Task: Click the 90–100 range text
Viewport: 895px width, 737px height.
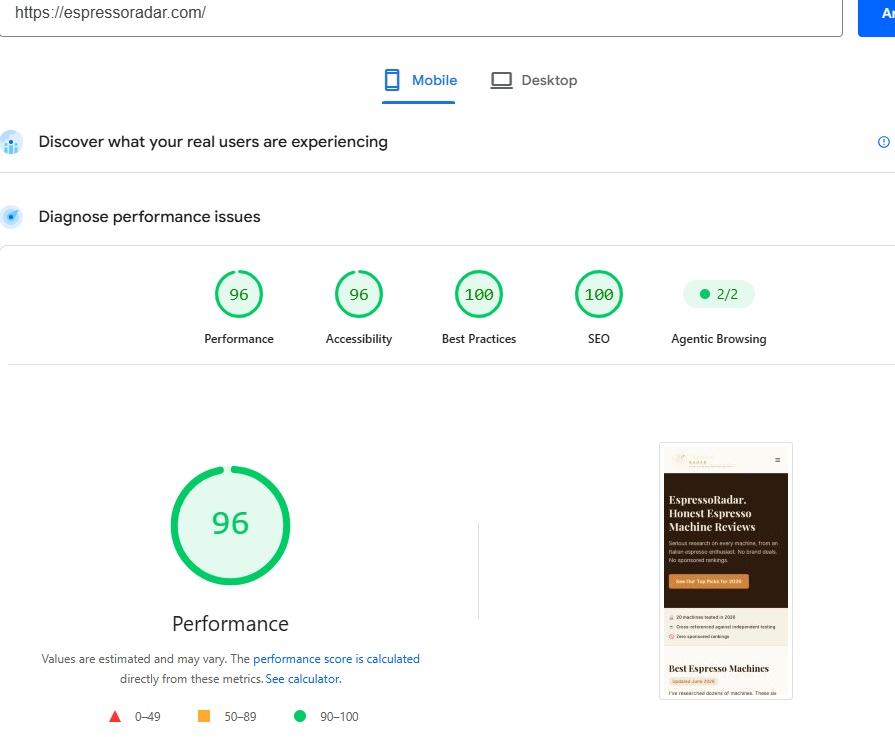Action: [x=339, y=716]
